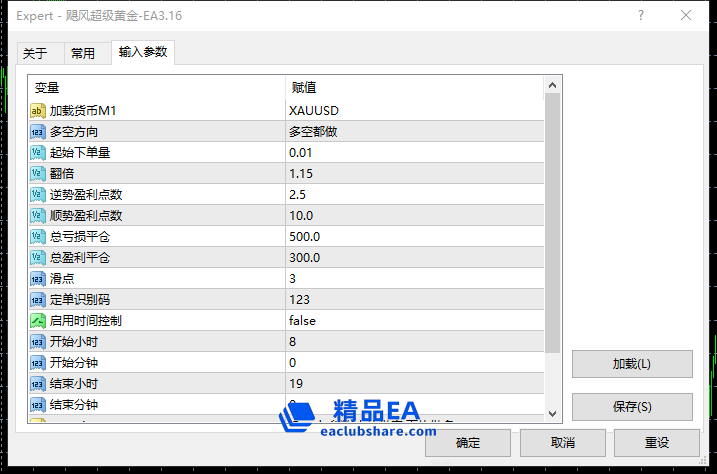Screen dimensions: 717x474
Task: Click the double icon beside 顺势盈利点数
Action: [x=37, y=216]
